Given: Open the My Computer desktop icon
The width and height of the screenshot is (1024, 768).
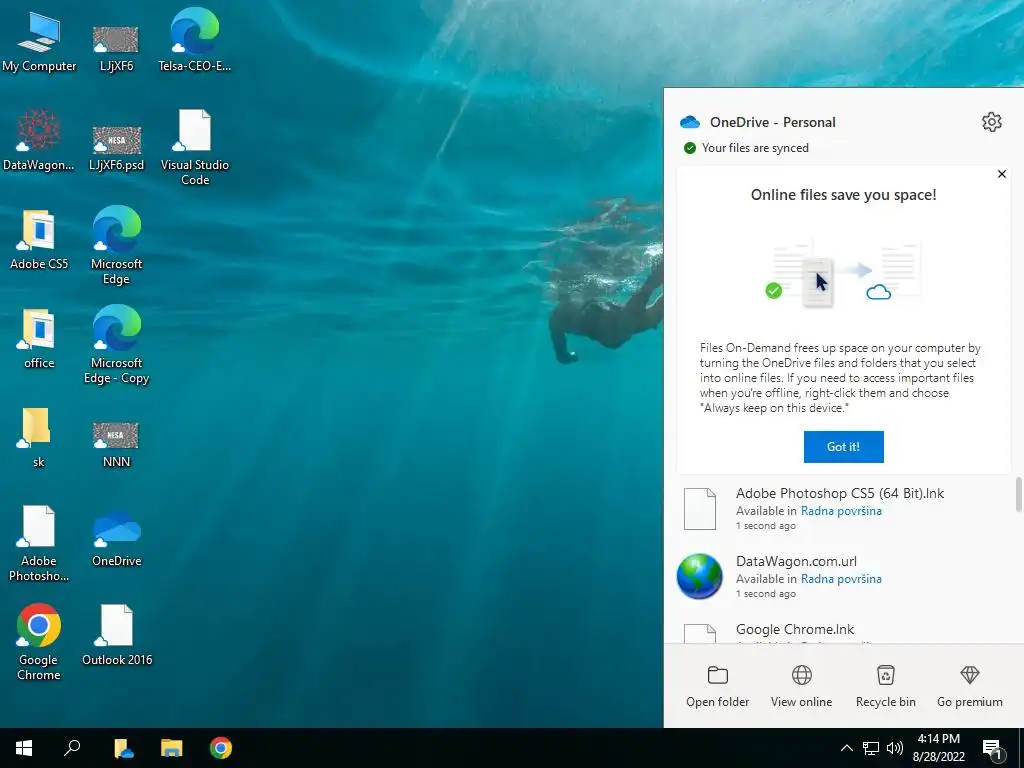Looking at the screenshot, I should [x=39, y=40].
